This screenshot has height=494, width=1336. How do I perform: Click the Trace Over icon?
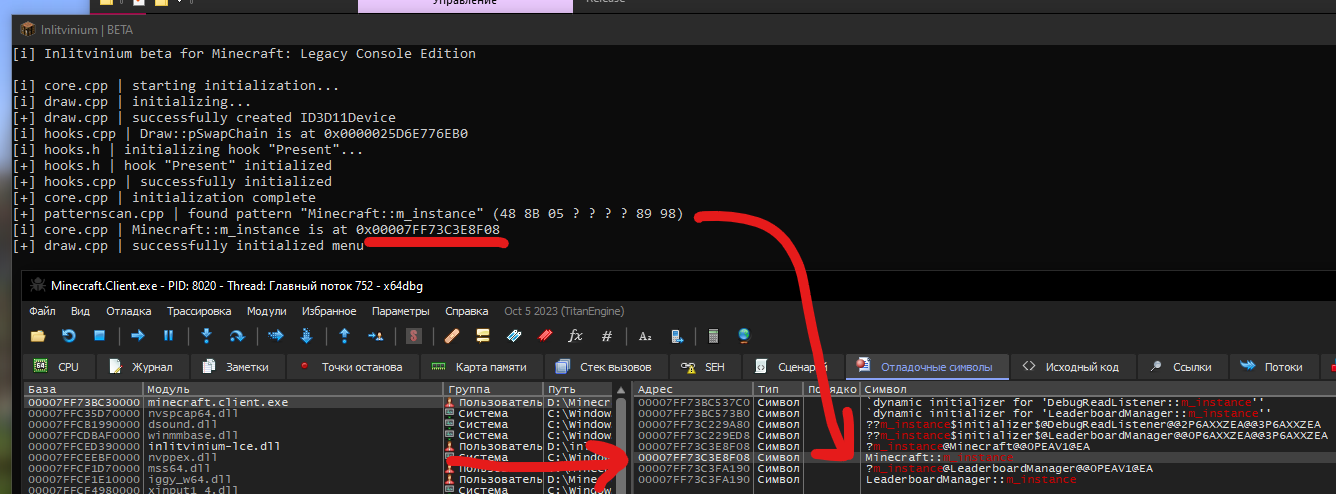pyautogui.click(x=306, y=336)
